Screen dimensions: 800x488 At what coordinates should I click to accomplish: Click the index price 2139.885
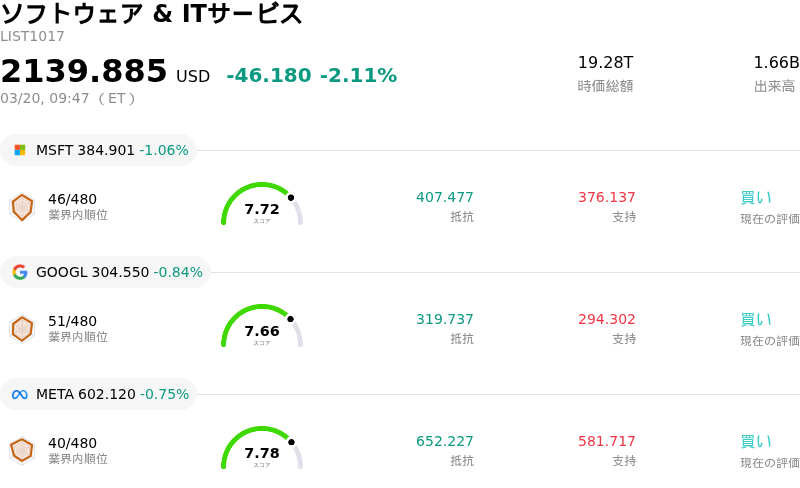pos(84,72)
